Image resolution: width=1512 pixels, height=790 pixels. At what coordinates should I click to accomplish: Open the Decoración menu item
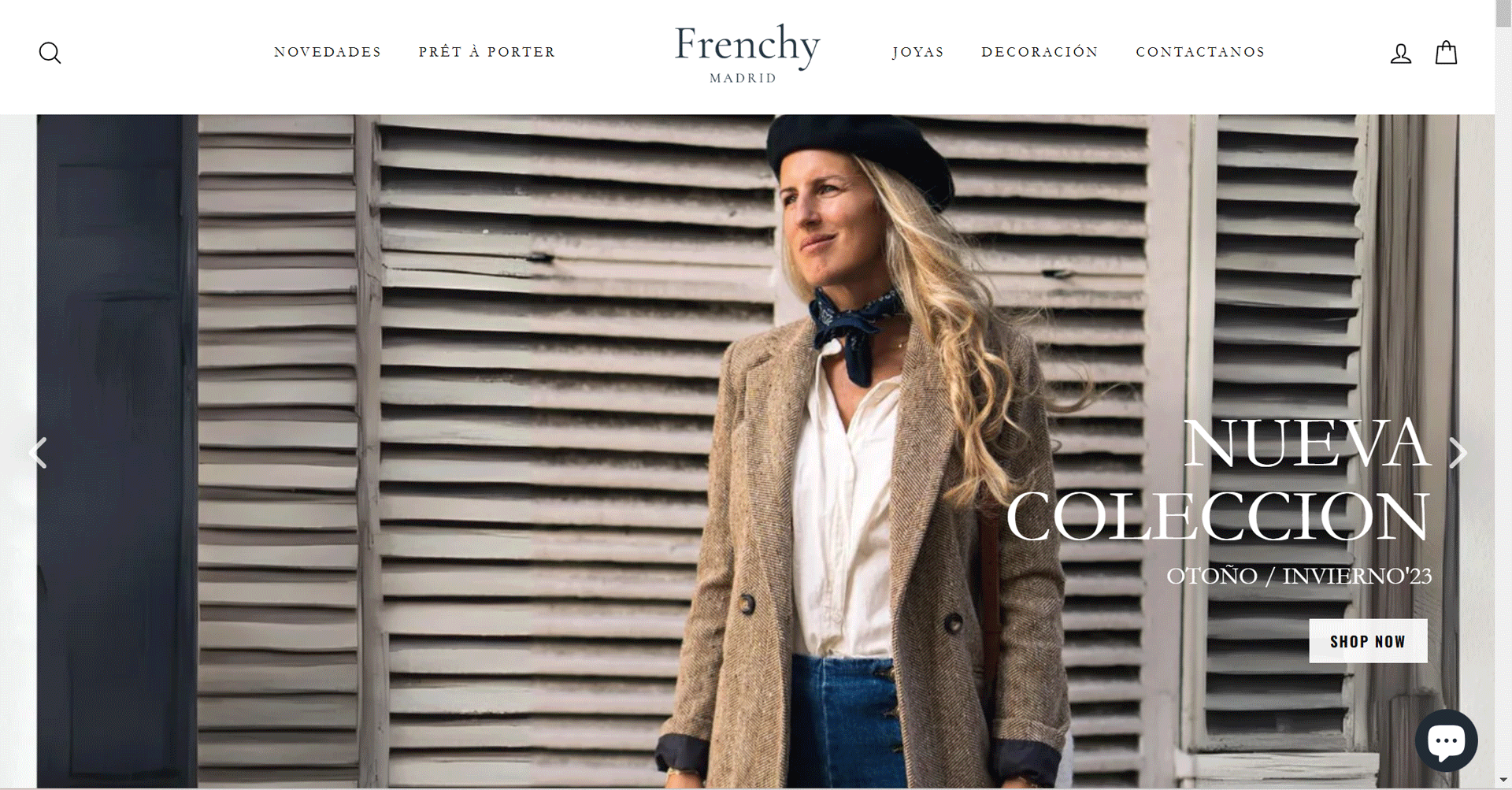1039,52
